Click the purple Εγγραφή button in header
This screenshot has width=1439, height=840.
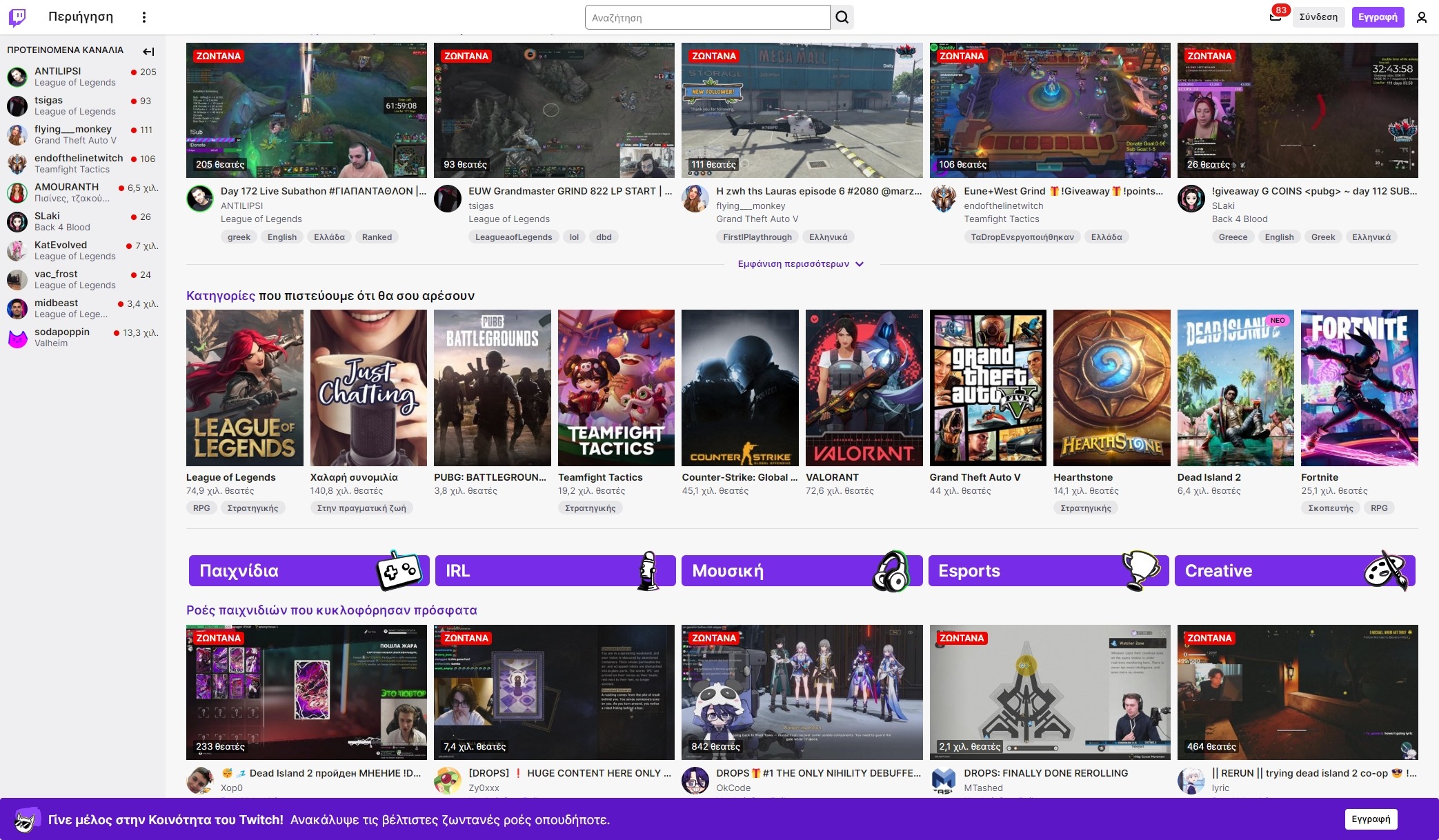(1378, 17)
